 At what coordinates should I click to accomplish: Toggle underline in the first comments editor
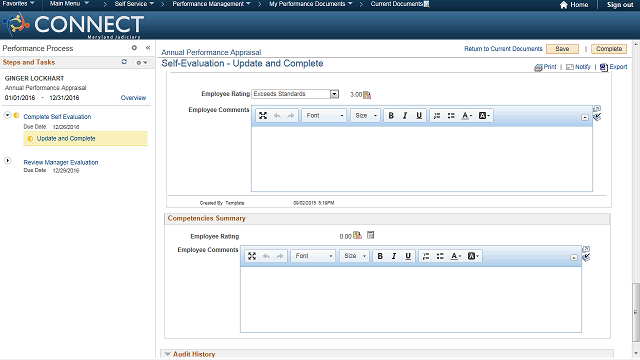(x=419, y=116)
